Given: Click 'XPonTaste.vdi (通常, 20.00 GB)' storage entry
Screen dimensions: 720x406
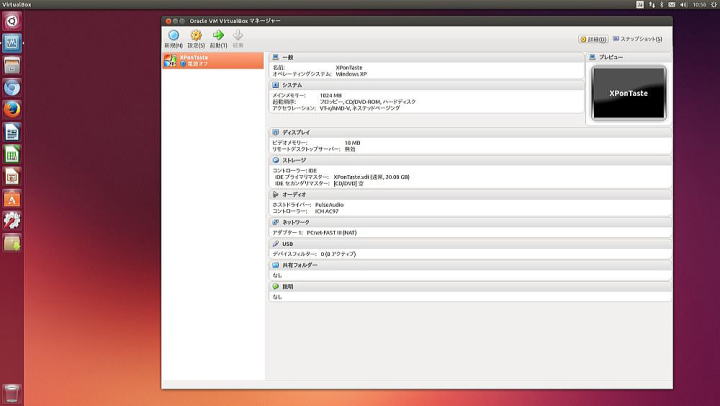Looking at the screenshot, I should pyautogui.click(x=371, y=177).
